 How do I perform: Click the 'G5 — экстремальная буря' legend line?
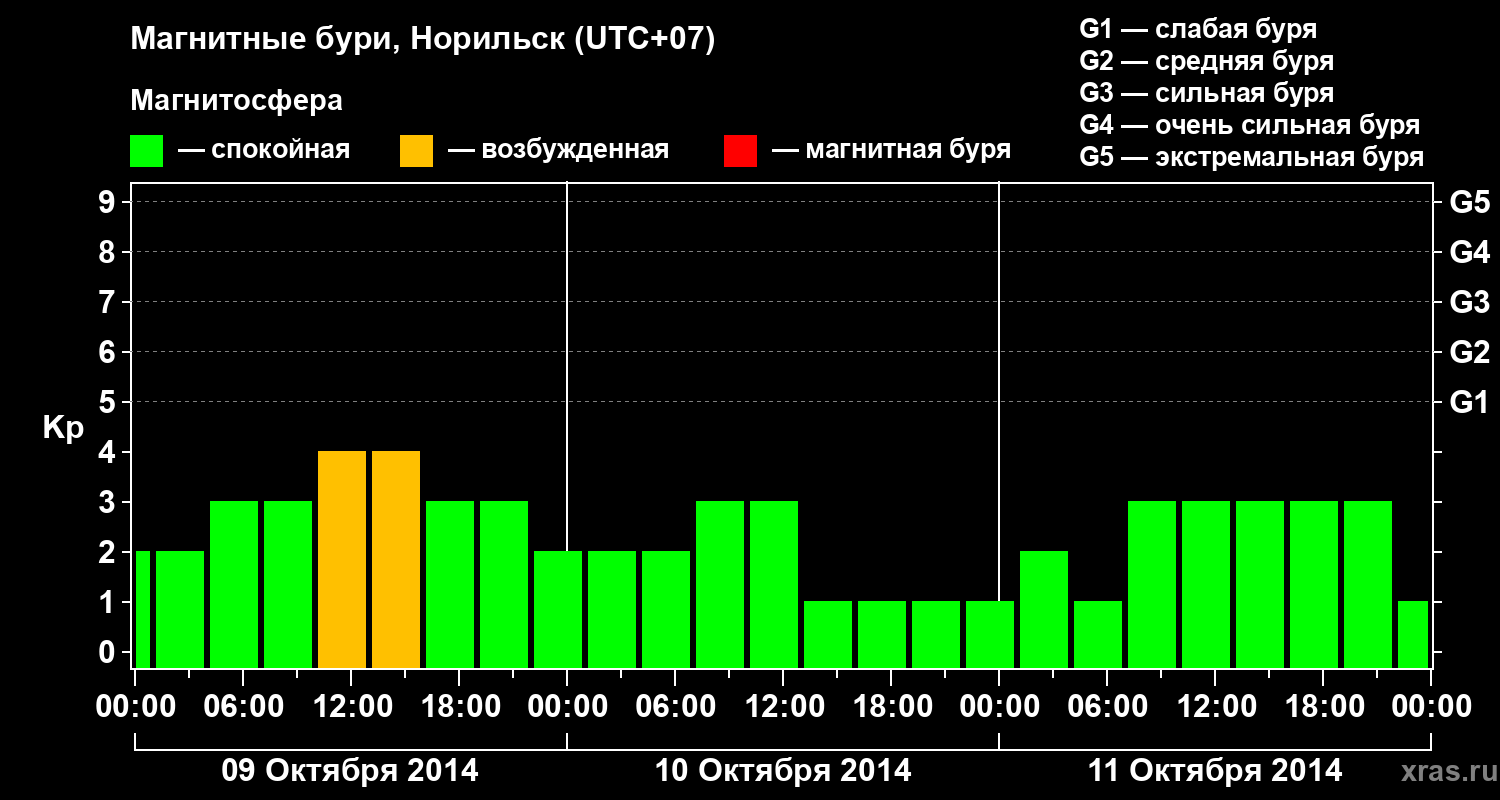pyautogui.click(x=1252, y=158)
